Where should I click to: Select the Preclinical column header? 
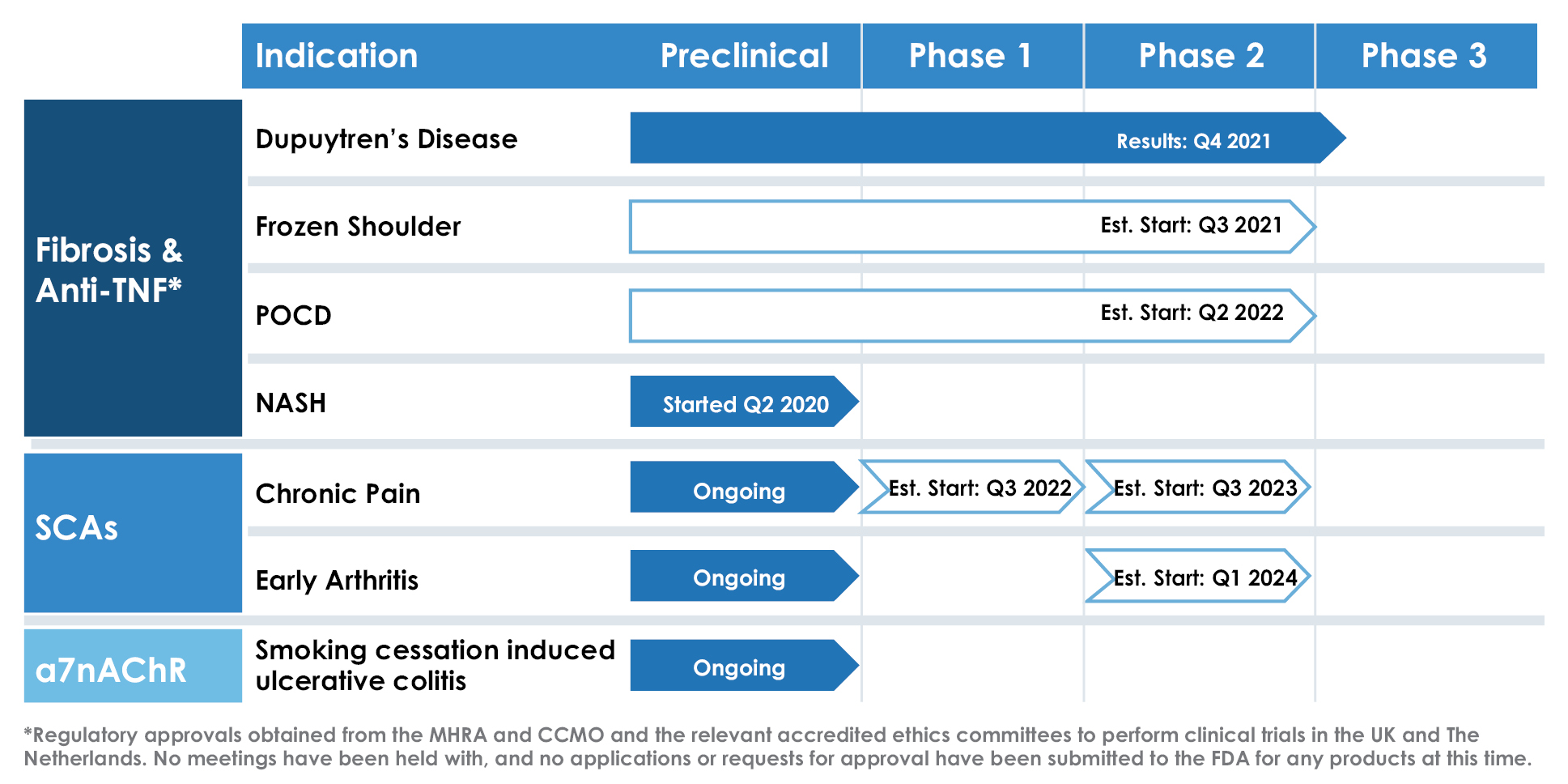[744, 56]
